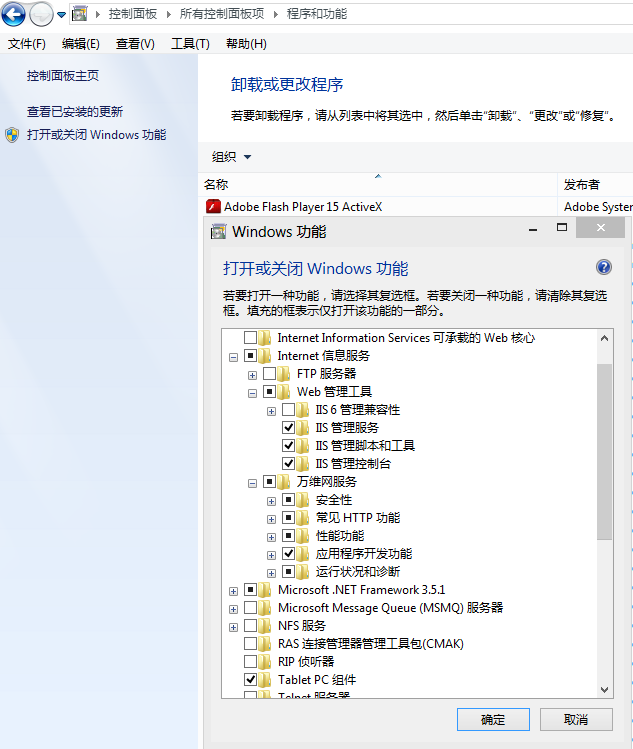
Task: Confirm with the 确定 button
Action: 493,719
